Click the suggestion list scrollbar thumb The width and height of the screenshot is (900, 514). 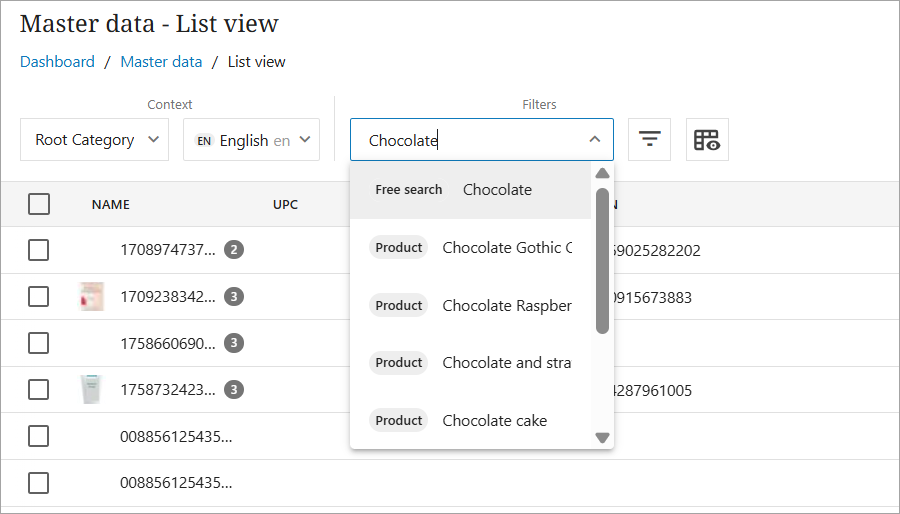[x=602, y=260]
